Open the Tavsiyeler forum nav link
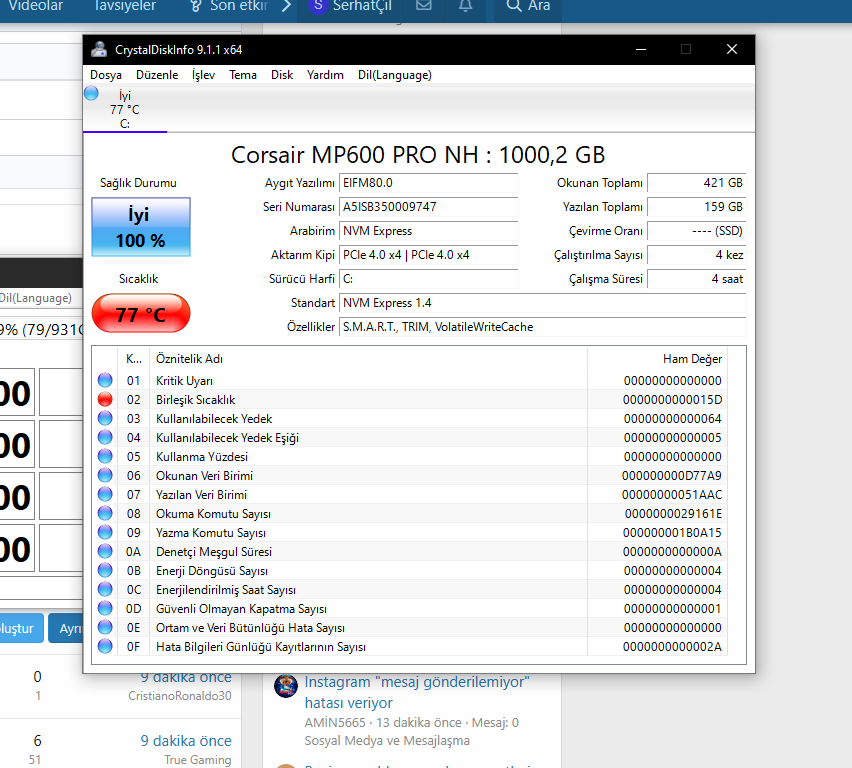The height and width of the screenshot is (768, 852). [125, 6]
